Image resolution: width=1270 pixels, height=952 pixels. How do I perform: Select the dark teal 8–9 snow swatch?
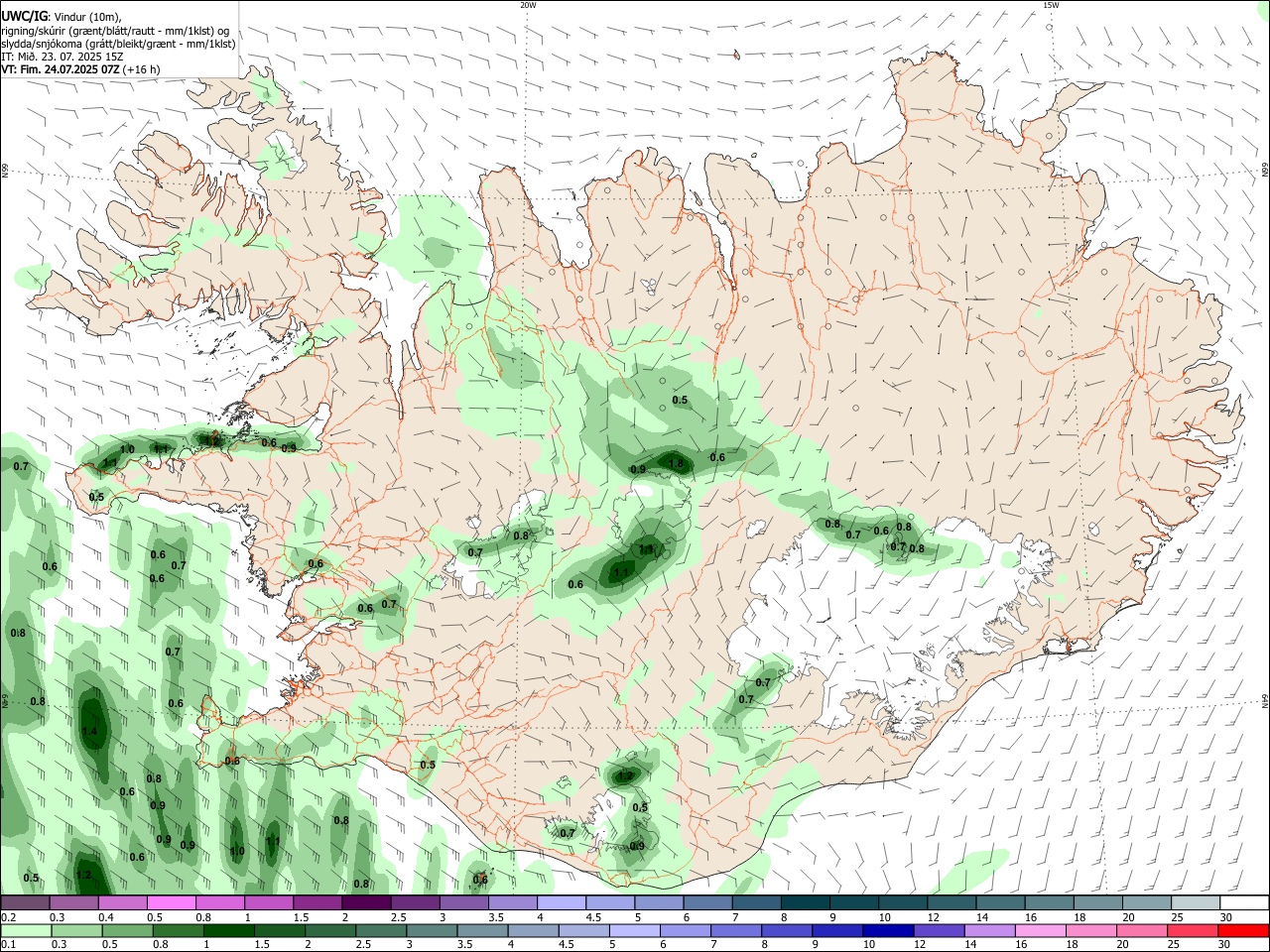(805, 903)
